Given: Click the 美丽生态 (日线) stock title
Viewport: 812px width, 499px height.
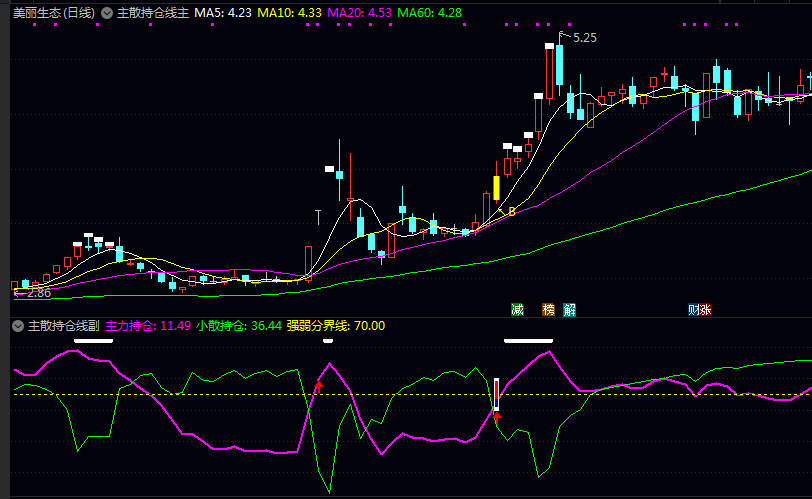Looking at the screenshot, I should coord(54,14).
